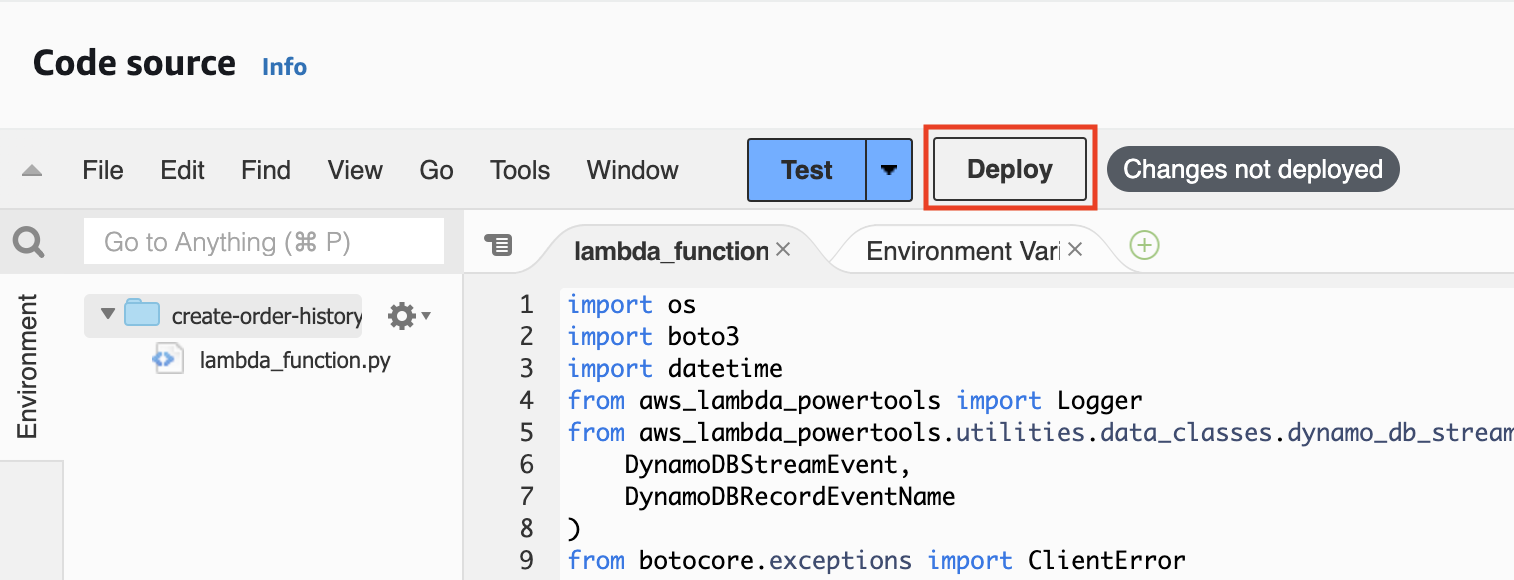This screenshot has width=1514, height=580.
Task: Open the file tree gear settings menu
Action: [409, 316]
